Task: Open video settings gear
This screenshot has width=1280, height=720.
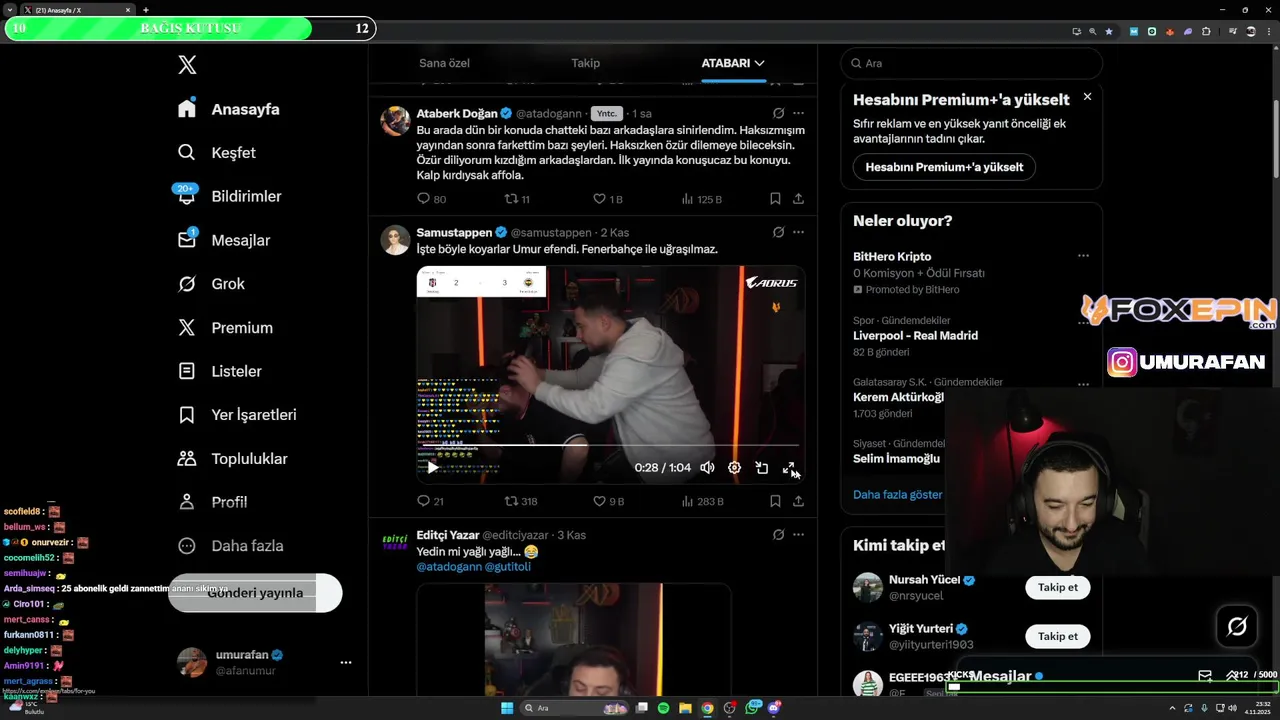Action: pos(734,467)
